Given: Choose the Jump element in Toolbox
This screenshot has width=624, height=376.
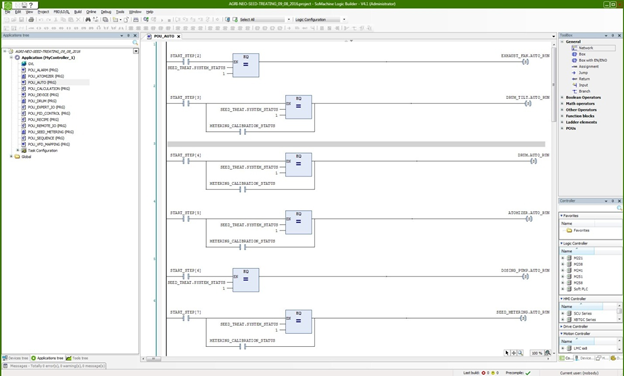Looking at the screenshot, I should point(580,73).
